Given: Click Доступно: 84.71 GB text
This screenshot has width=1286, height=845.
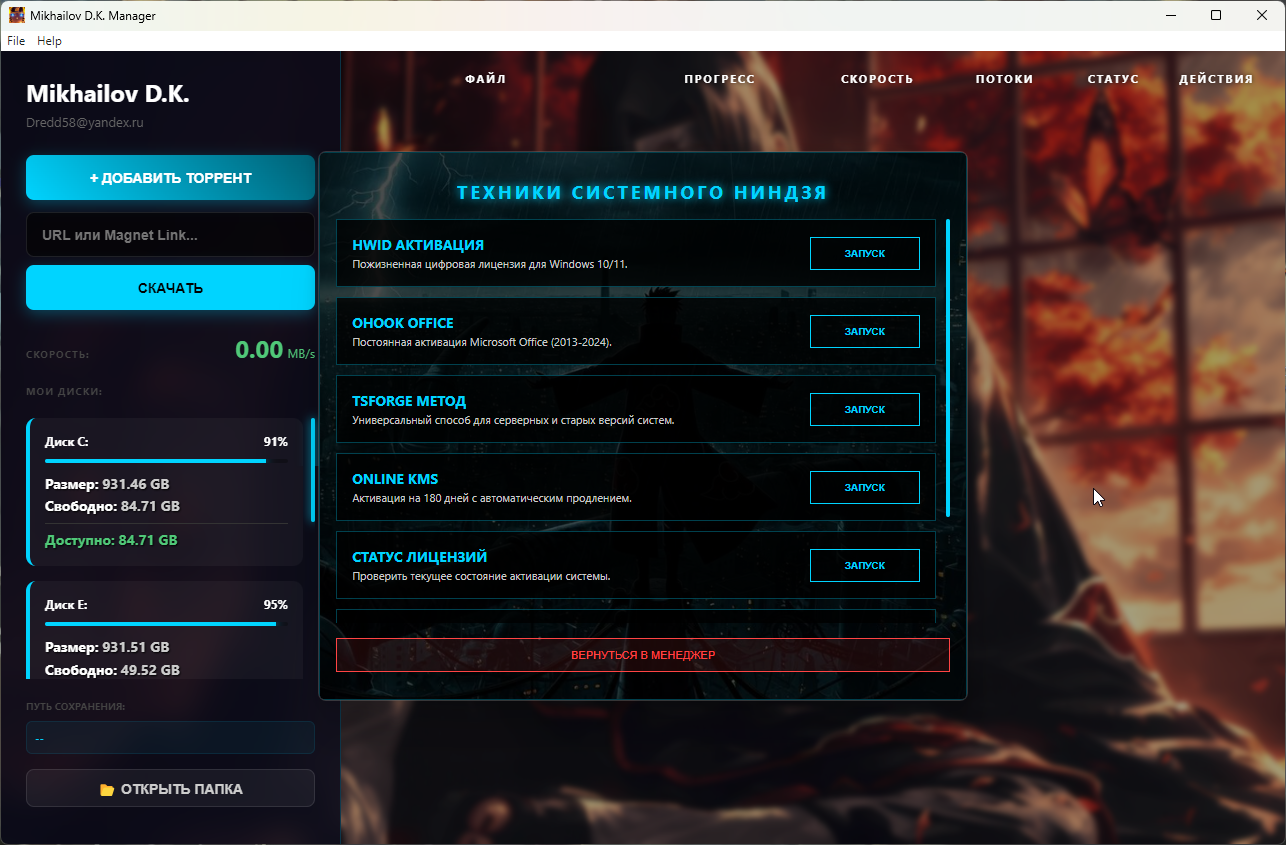Looking at the screenshot, I should tap(111, 540).
